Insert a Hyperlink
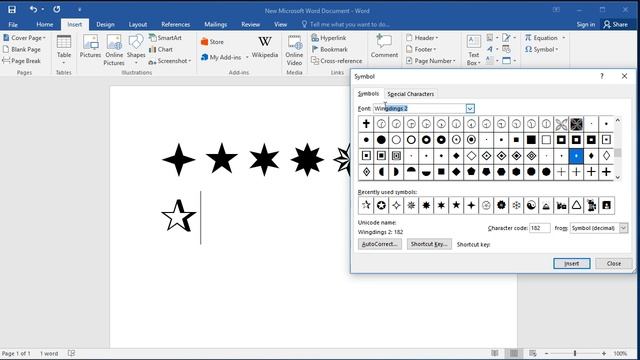 click(329, 38)
